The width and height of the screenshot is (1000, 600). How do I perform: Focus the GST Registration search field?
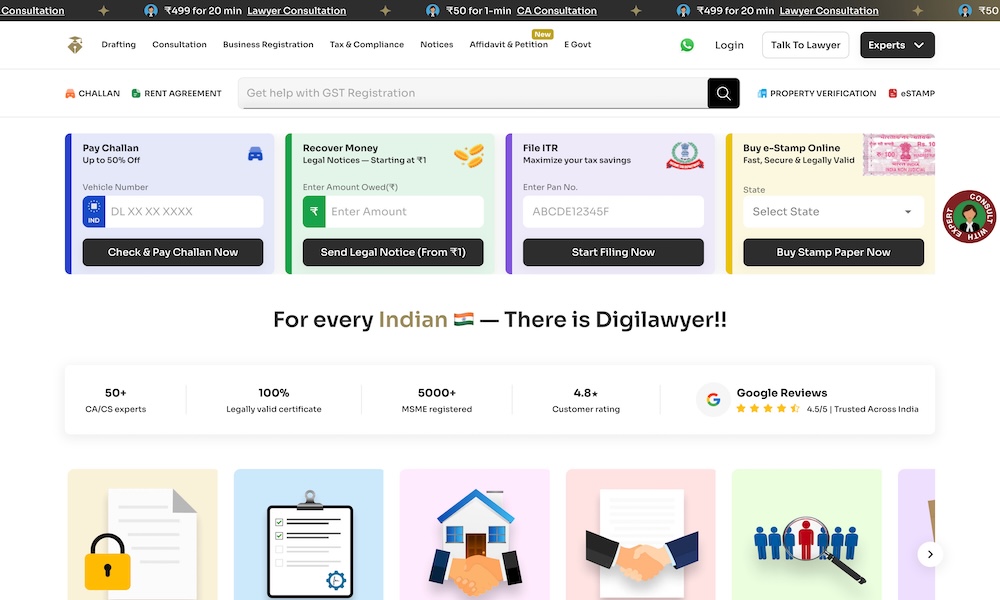(x=473, y=93)
